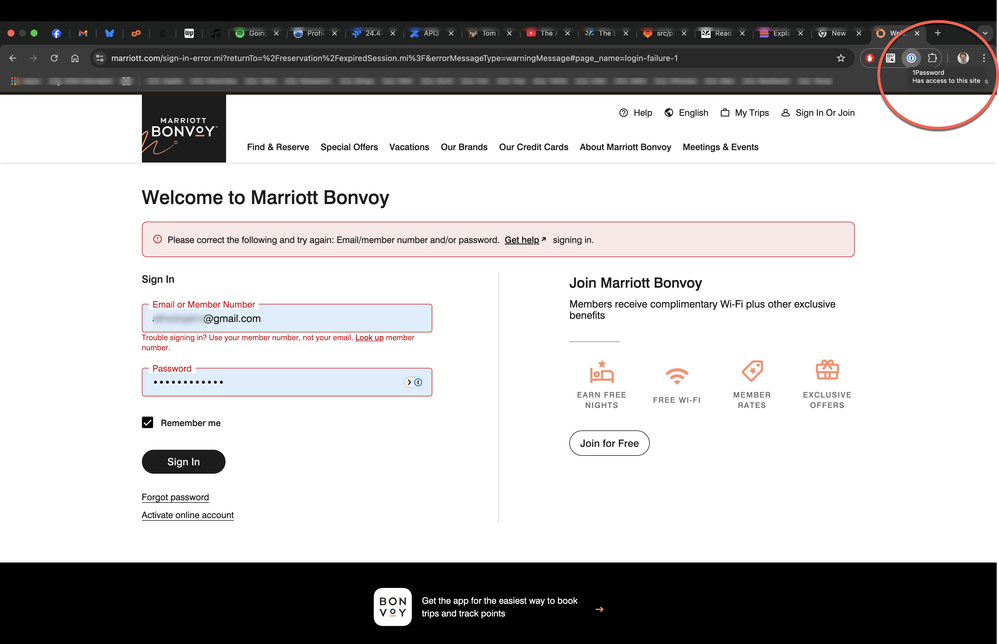Open the pinned Facebook tab
Image resolution: width=999 pixels, height=644 pixels.
tap(56, 33)
